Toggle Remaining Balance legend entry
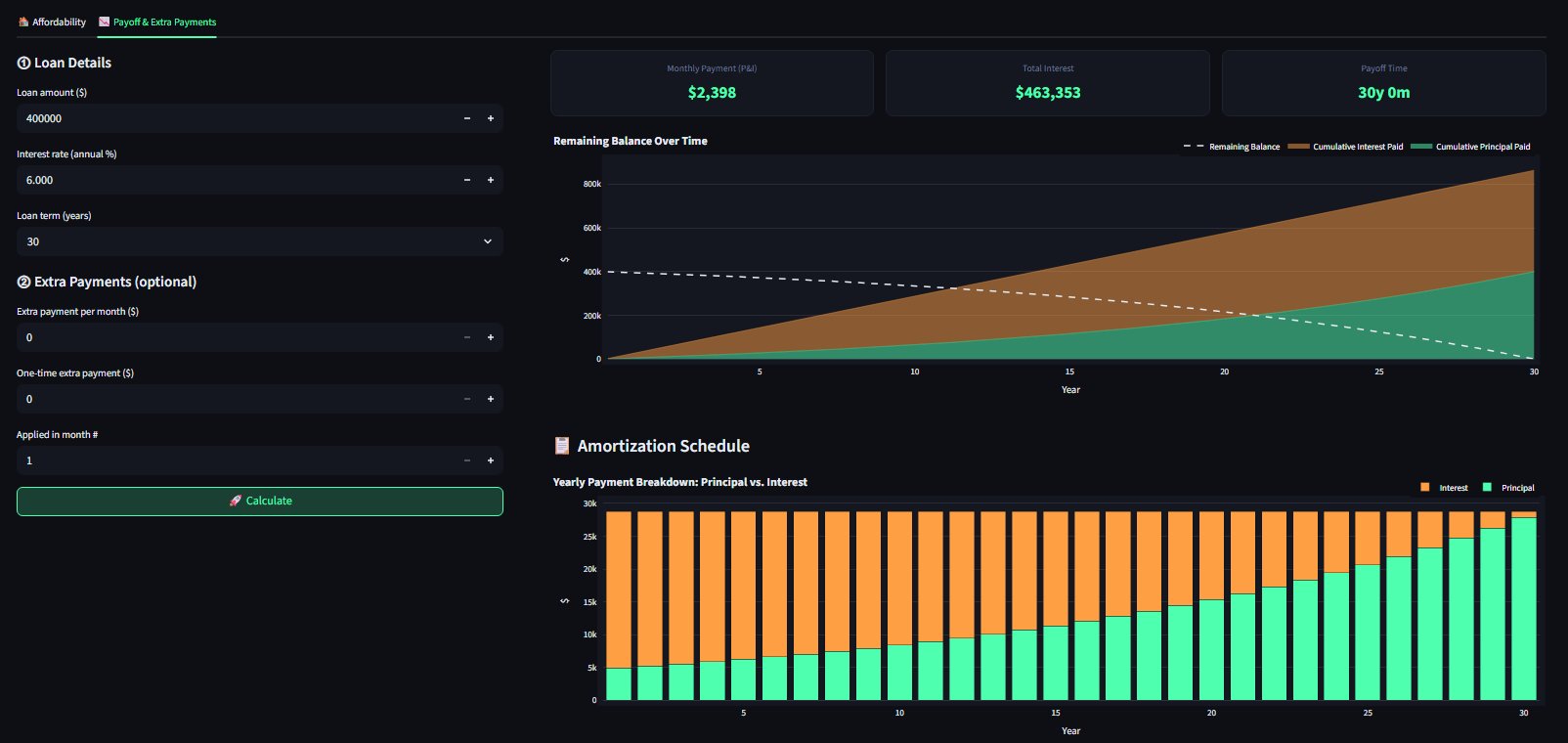The image size is (1568, 743). tap(1232, 147)
